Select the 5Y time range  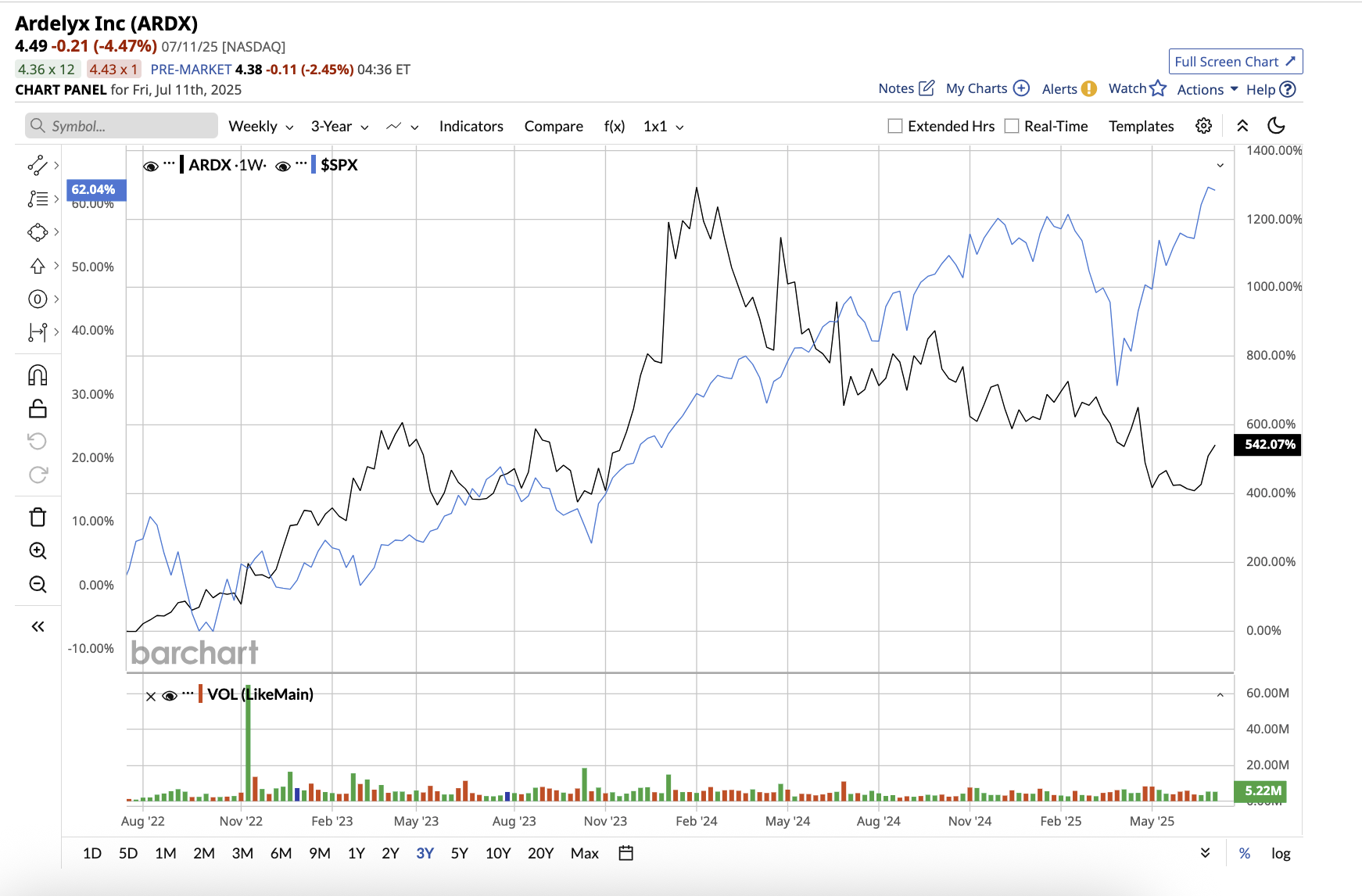coord(460,853)
